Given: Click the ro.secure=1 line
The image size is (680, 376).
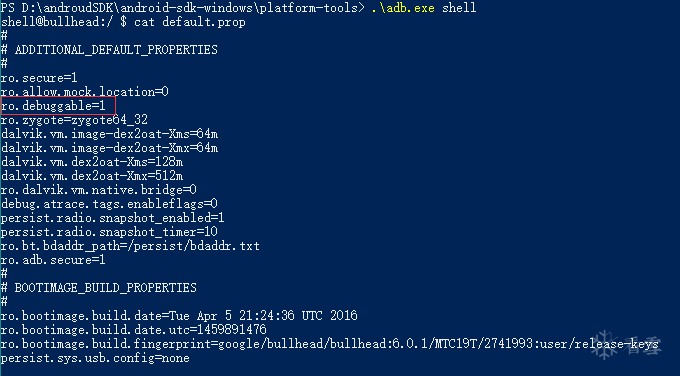Looking at the screenshot, I should [39, 78].
